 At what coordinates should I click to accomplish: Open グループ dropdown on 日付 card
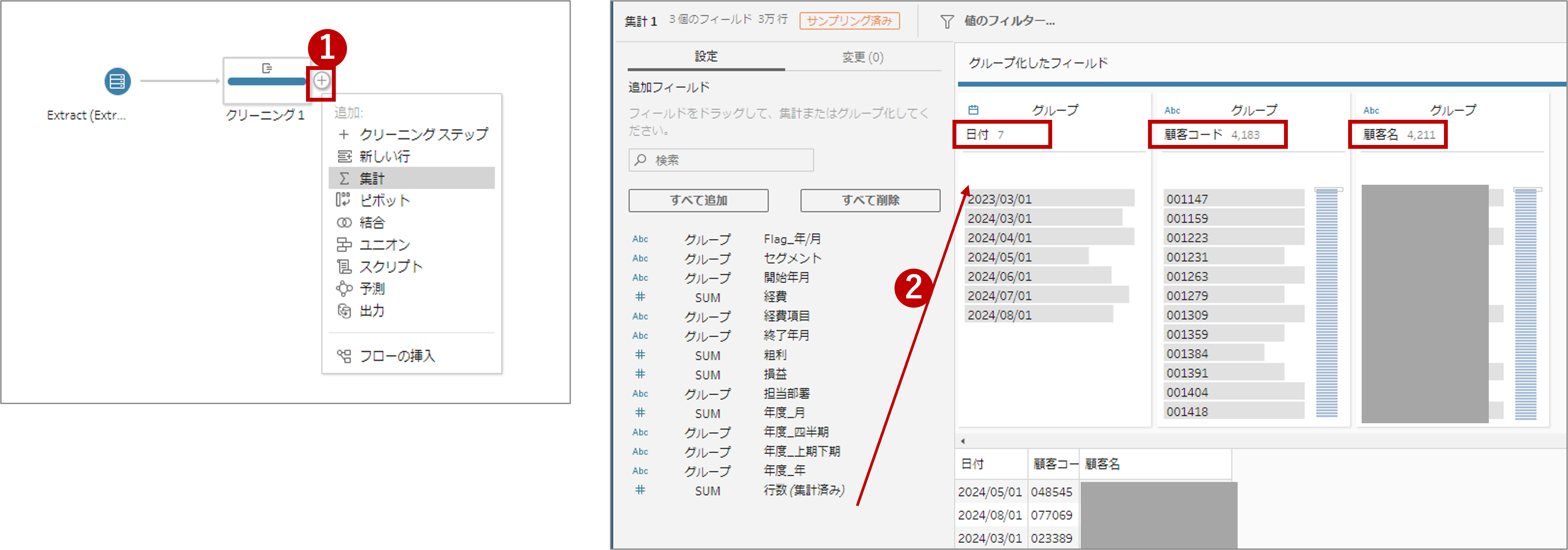pyautogui.click(x=1055, y=110)
